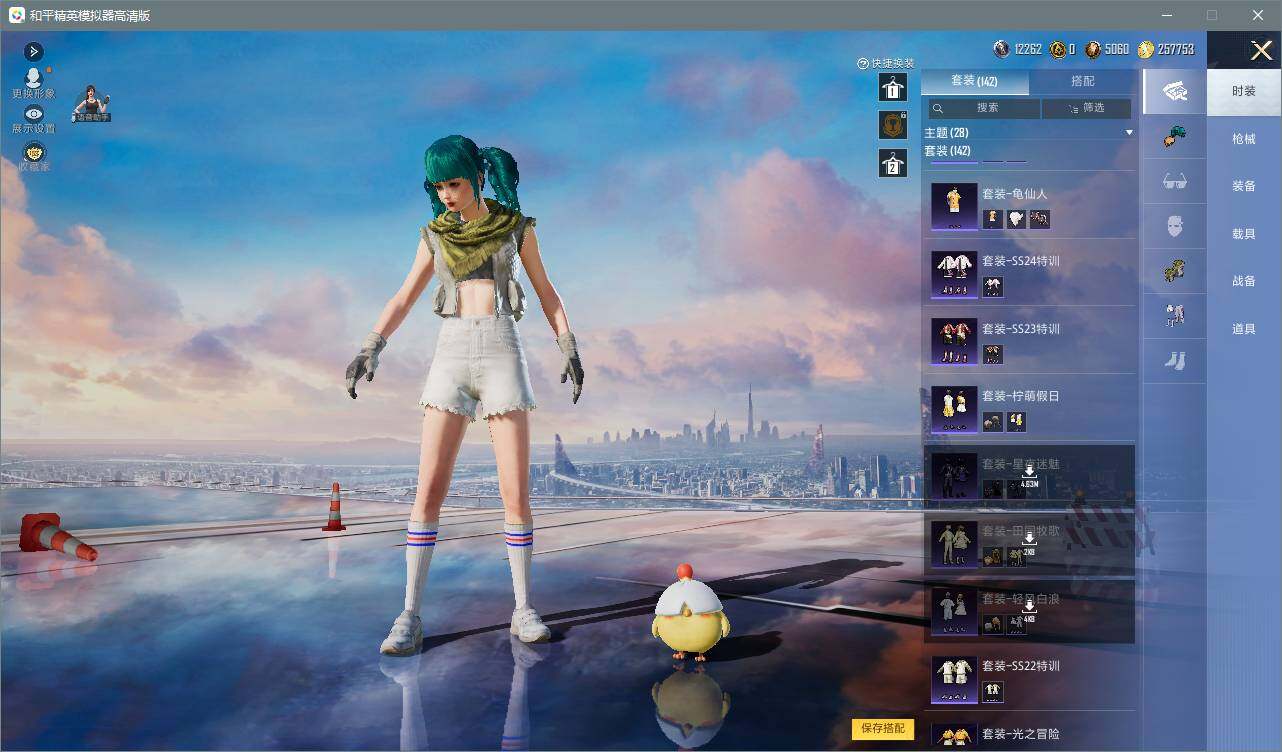Open the 时装 fashion tab
1282x752 pixels.
1244,91
